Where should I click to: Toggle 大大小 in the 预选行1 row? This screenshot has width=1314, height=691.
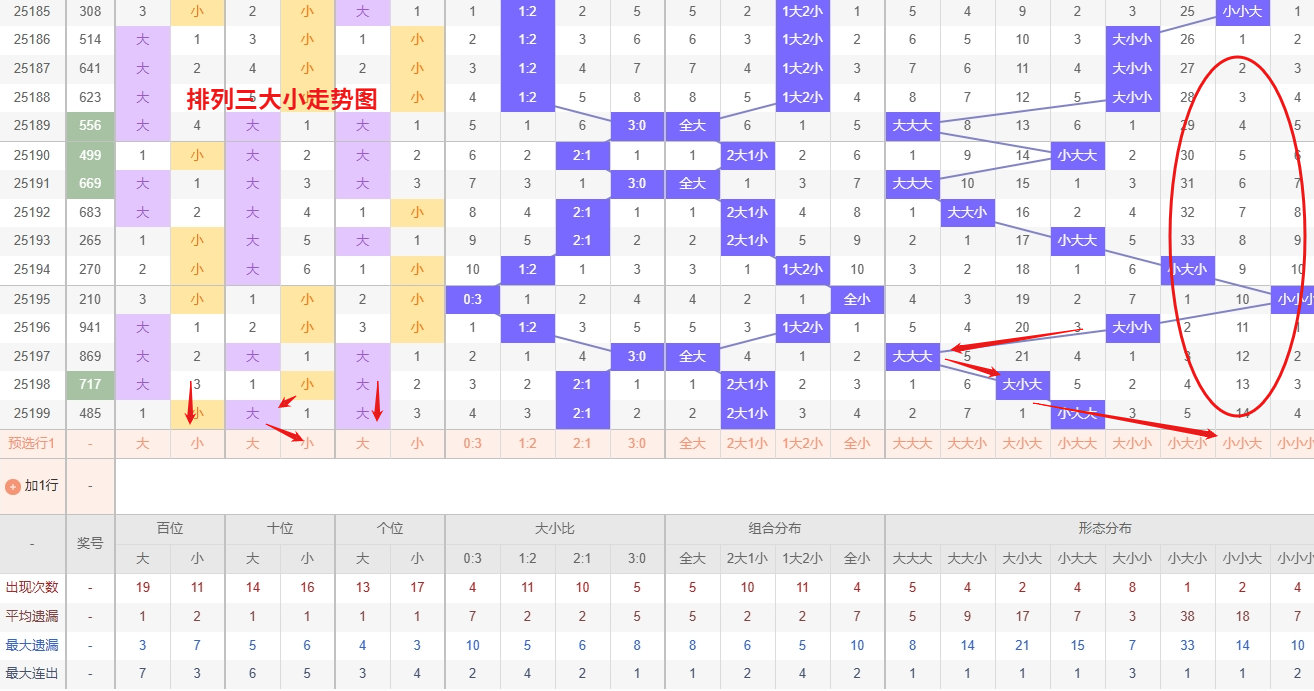(x=967, y=444)
